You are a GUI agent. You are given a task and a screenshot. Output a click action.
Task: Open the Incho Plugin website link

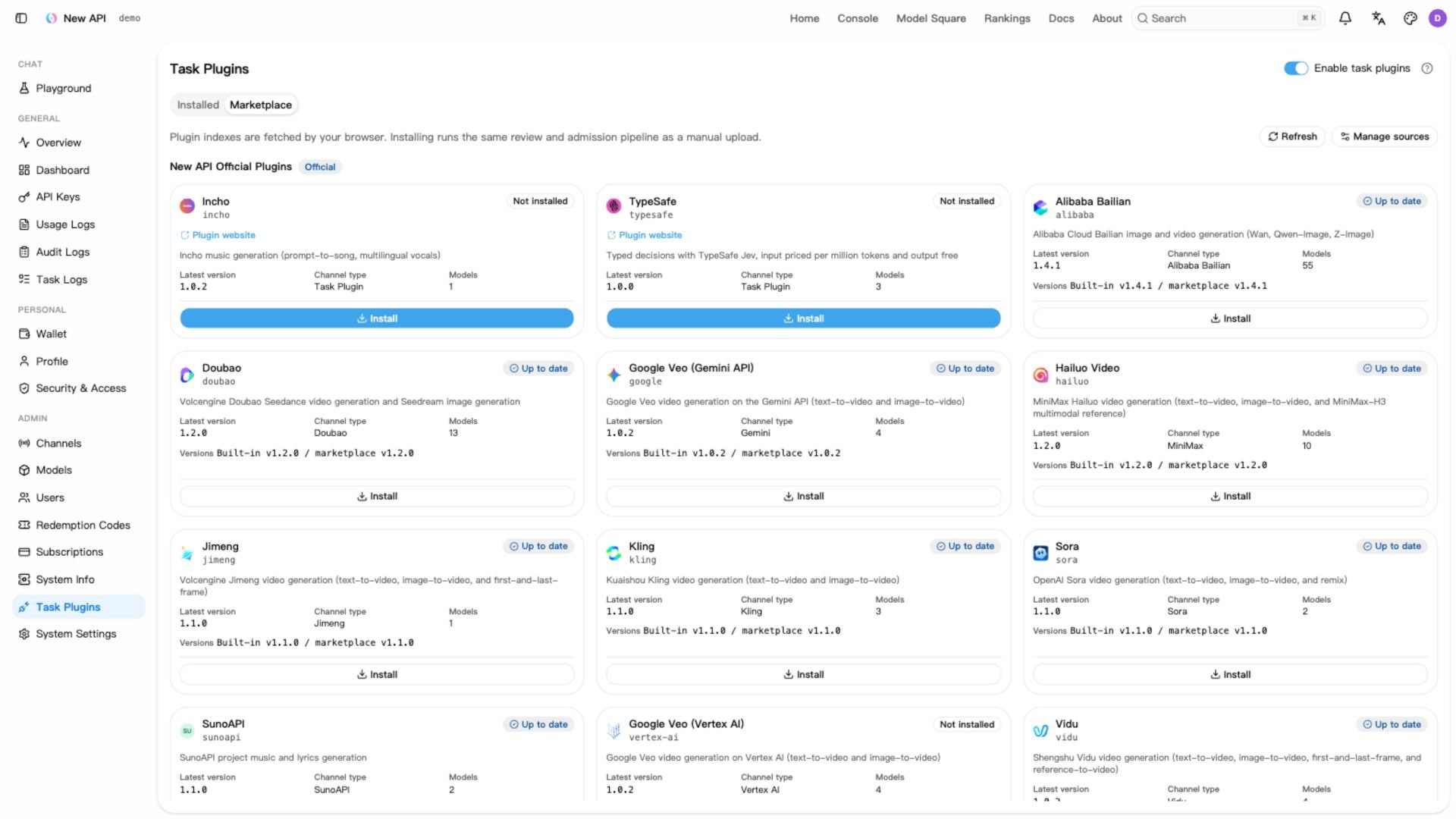click(x=218, y=235)
